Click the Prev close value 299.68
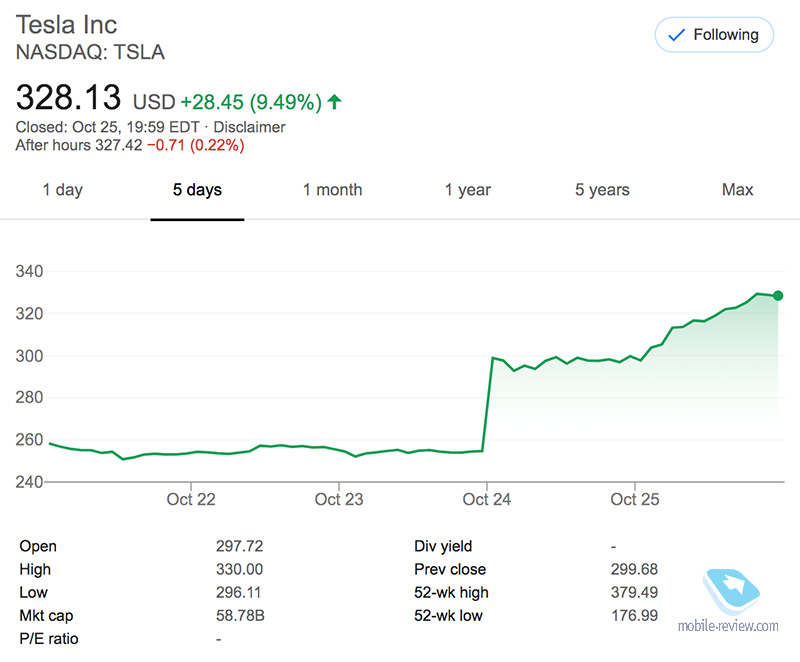Screen dimensions: 800x662 634,569
